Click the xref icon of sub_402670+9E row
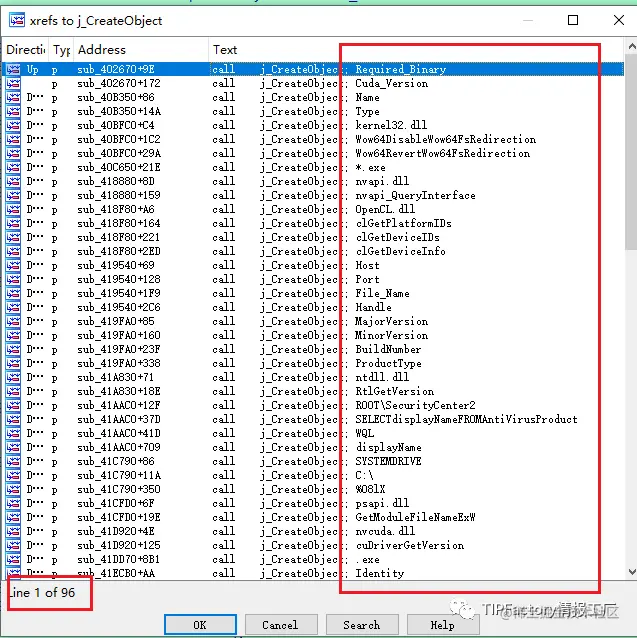This screenshot has width=637, height=638. [x=13, y=69]
